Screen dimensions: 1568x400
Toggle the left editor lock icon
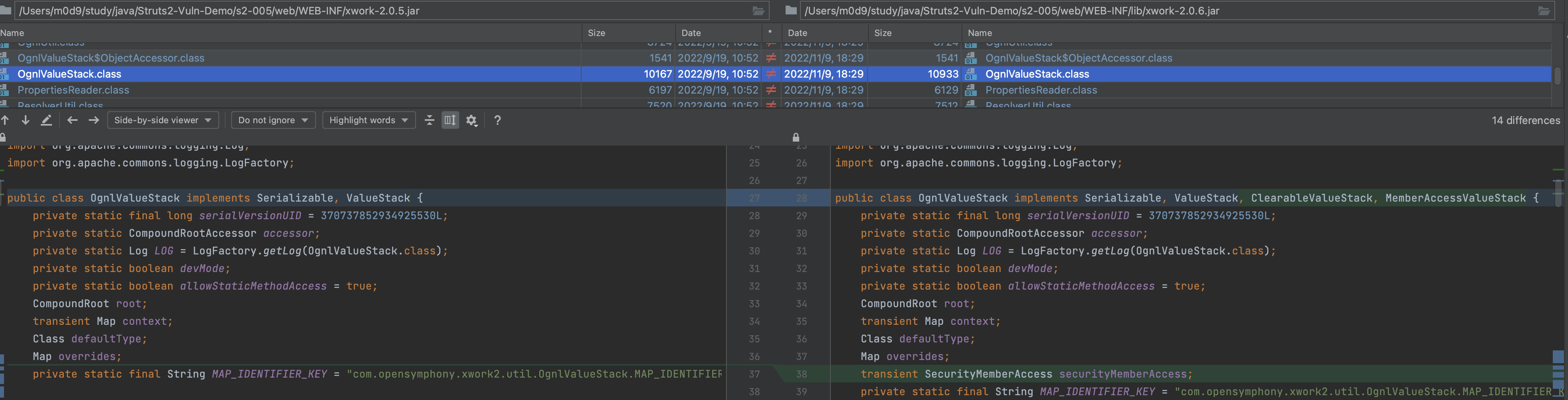pyautogui.click(x=3, y=137)
